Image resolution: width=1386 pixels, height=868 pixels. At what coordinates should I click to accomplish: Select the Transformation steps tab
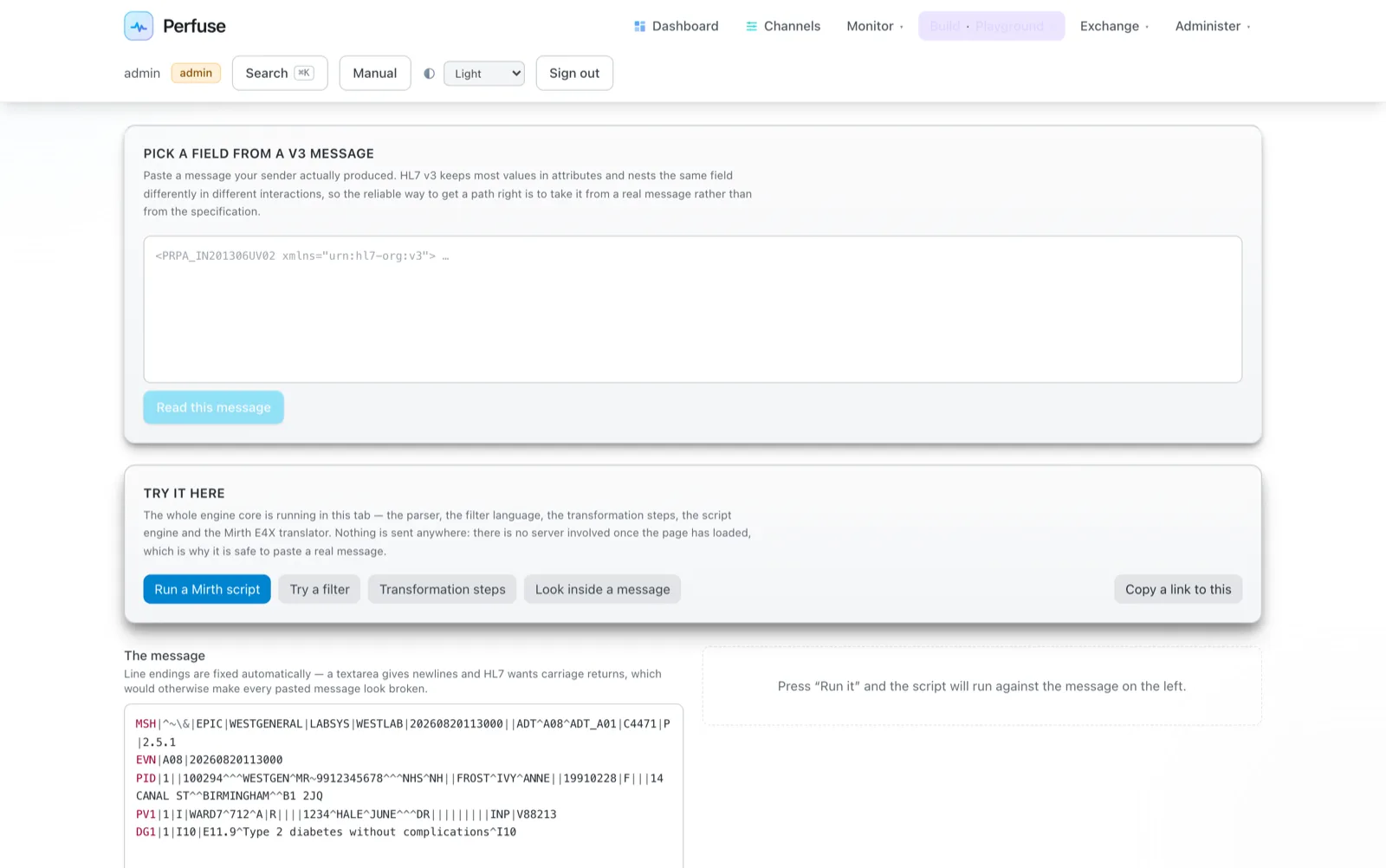point(442,589)
